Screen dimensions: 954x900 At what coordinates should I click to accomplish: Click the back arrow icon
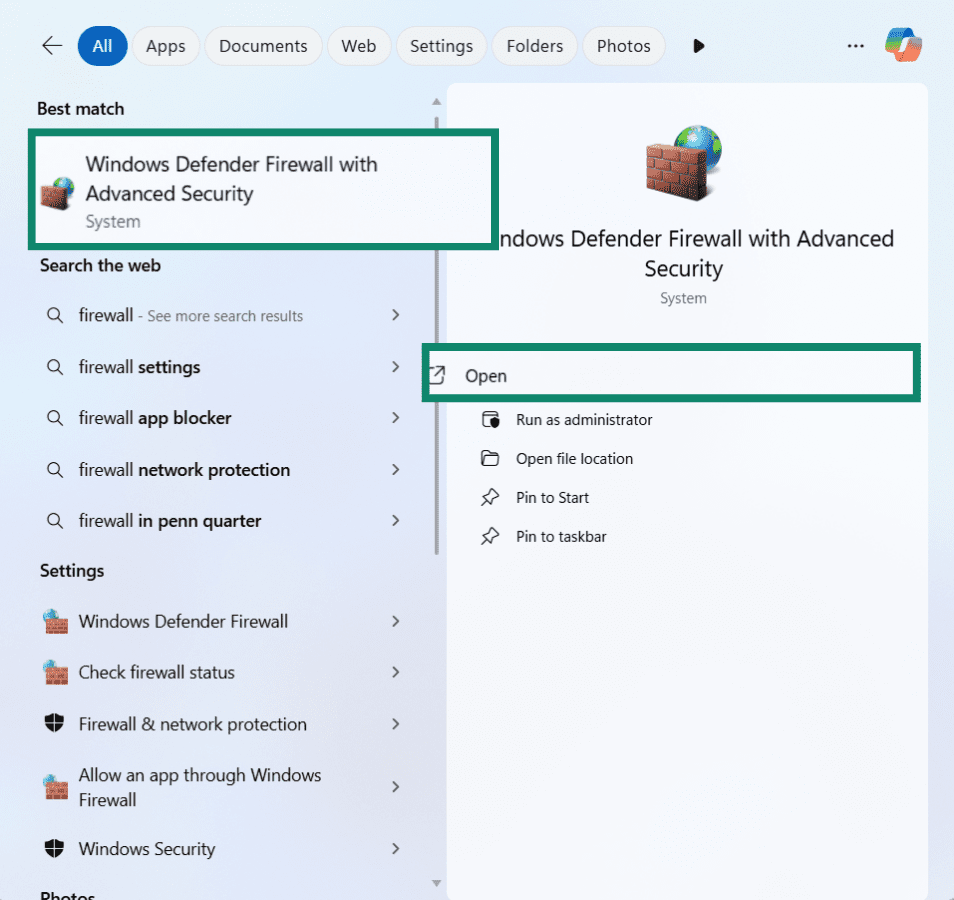point(52,46)
